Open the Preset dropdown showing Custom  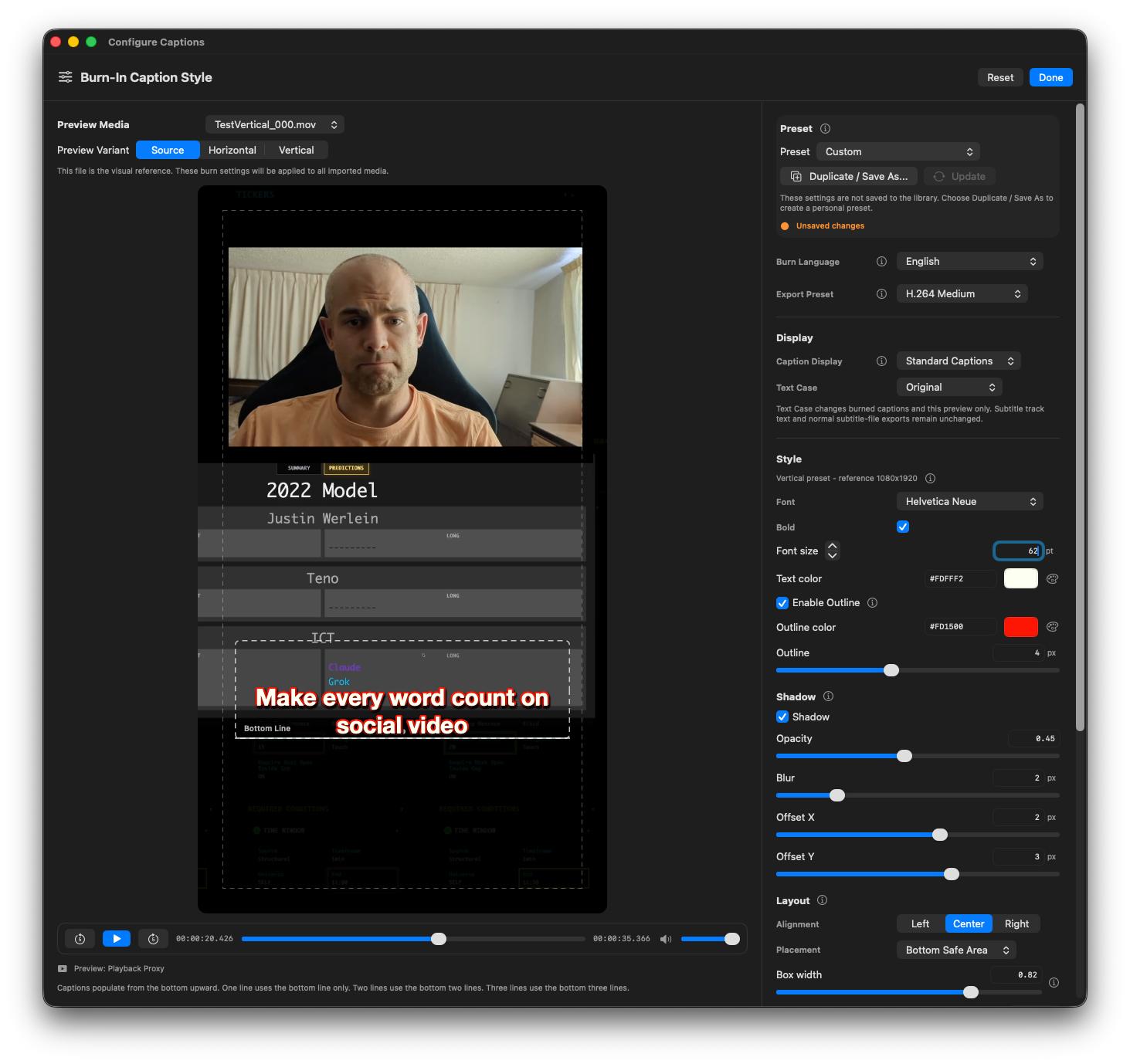coord(898,152)
